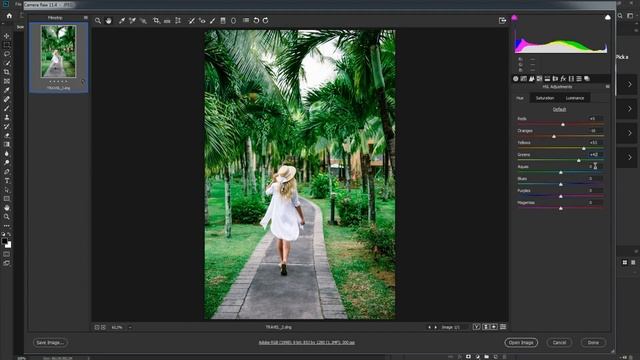This screenshot has width=640, height=360.
Task: Select the Color Sampler tool
Action: 132,20
